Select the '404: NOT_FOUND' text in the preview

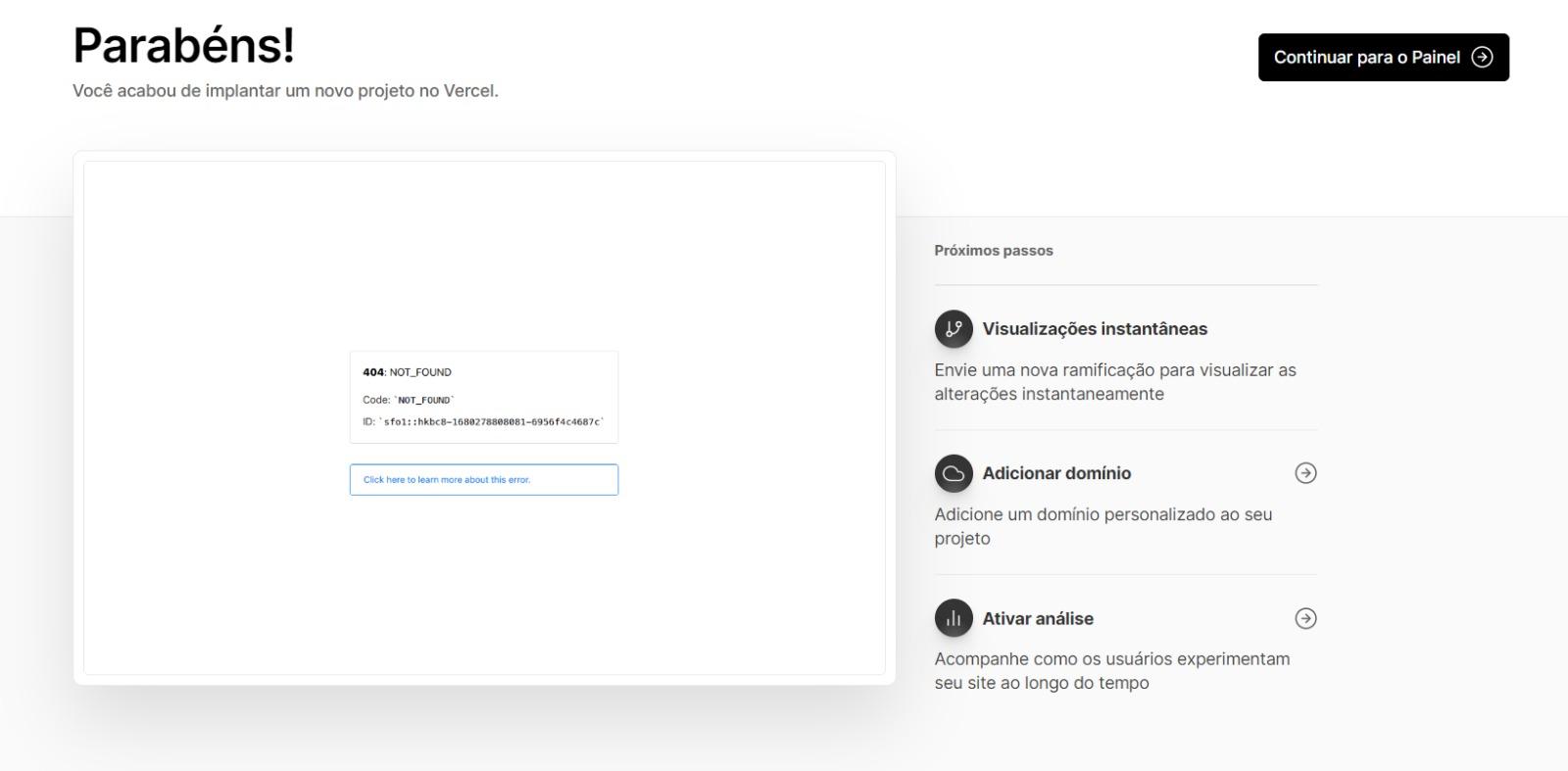click(407, 372)
